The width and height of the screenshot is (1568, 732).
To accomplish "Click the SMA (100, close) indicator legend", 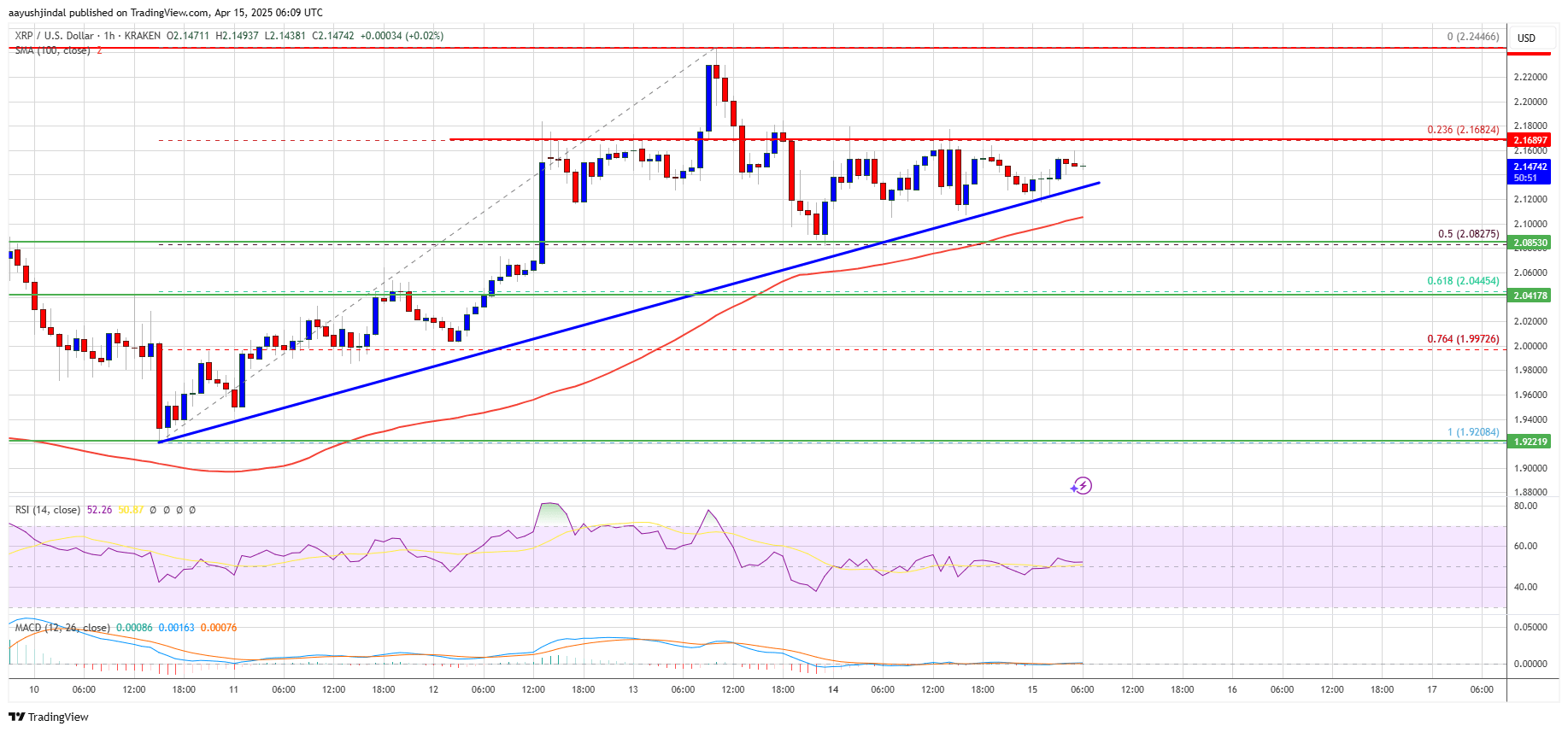I will pos(52,50).
